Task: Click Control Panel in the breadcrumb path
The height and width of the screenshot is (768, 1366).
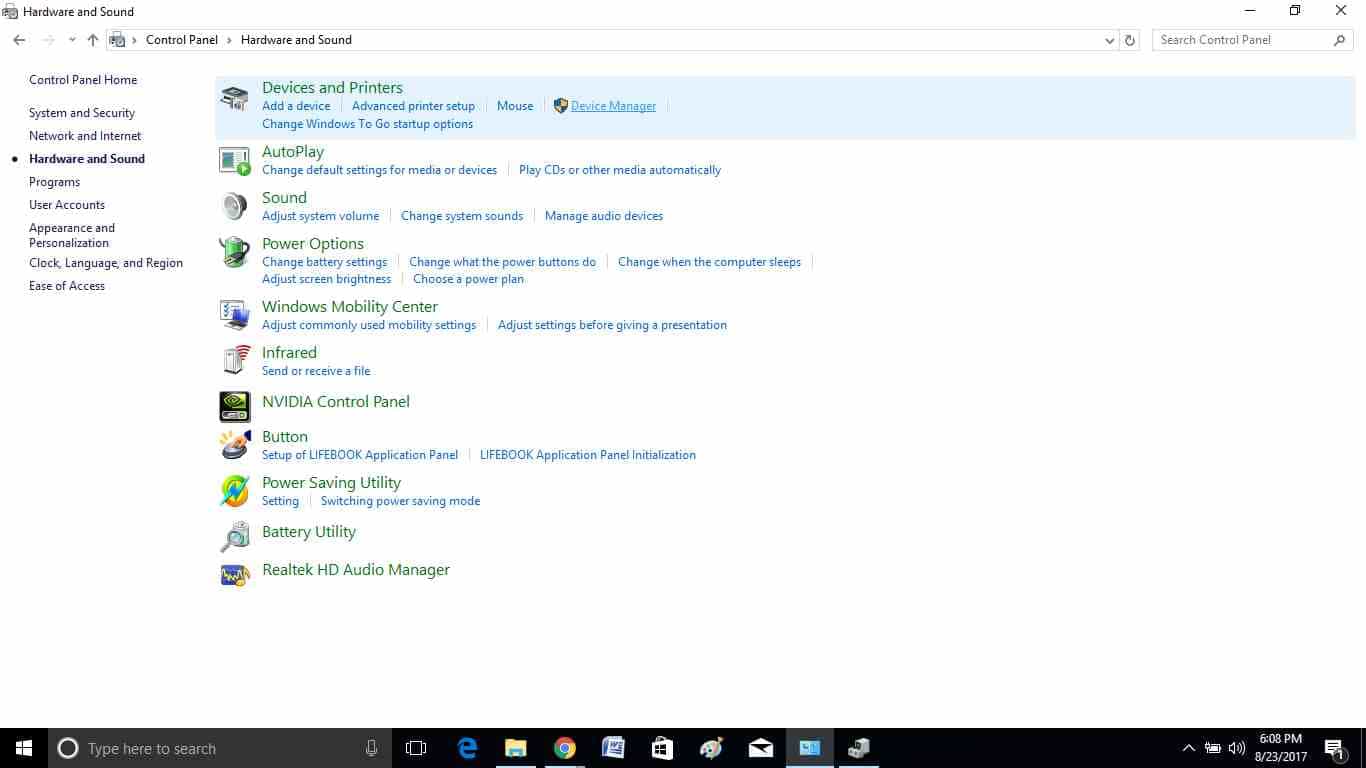Action: [x=182, y=40]
